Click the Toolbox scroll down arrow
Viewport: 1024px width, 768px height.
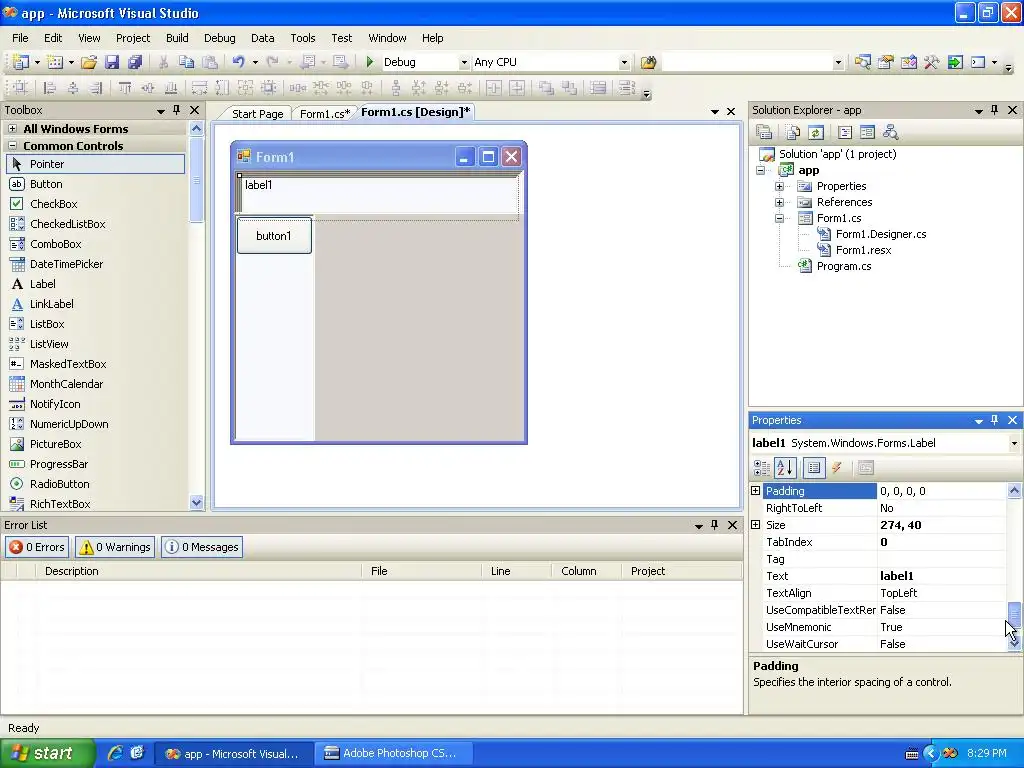[x=197, y=503]
